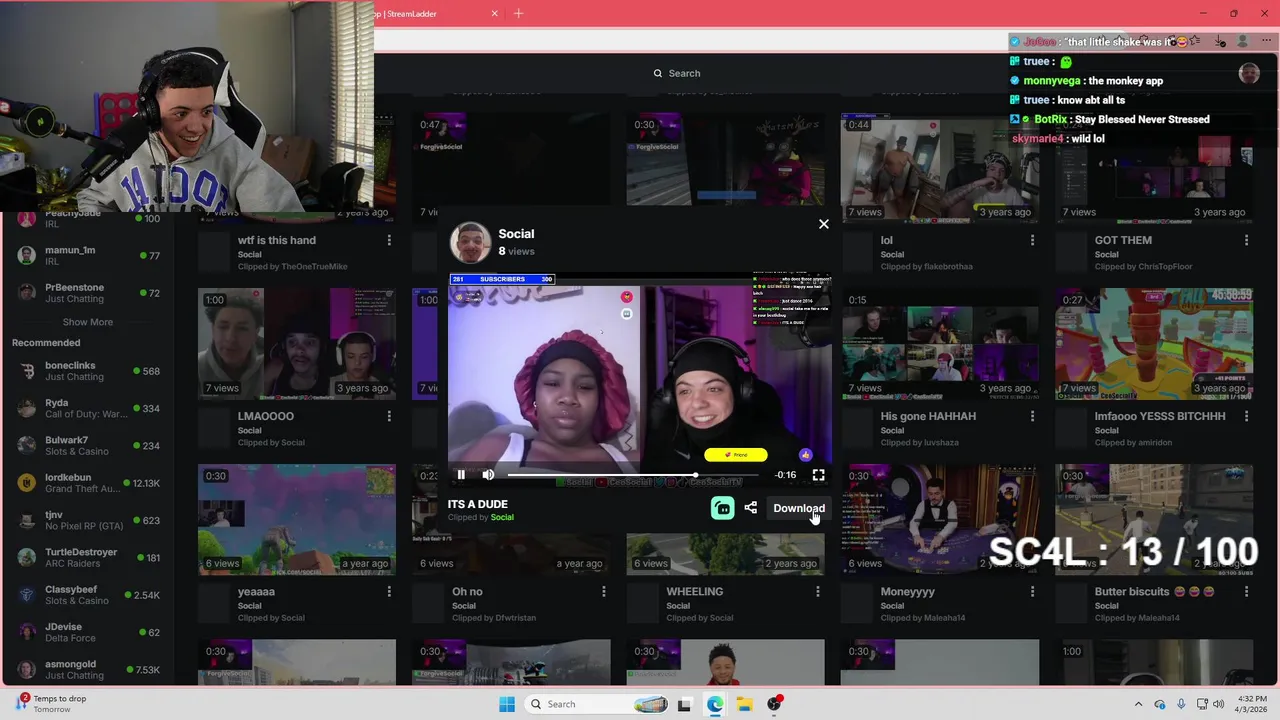Screen dimensions: 1280x720
Task: Expand followed channels with Show More
Action: tap(88, 322)
